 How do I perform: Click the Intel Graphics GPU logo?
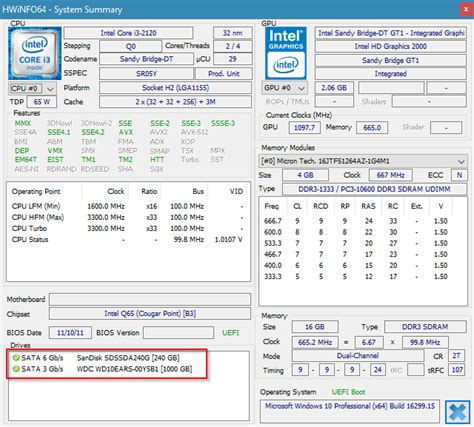point(286,53)
